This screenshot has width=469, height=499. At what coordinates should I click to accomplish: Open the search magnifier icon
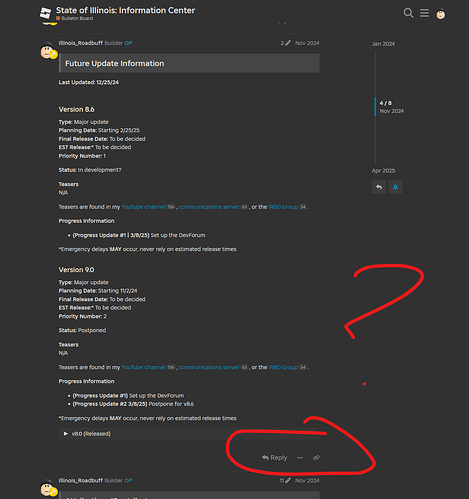408,13
